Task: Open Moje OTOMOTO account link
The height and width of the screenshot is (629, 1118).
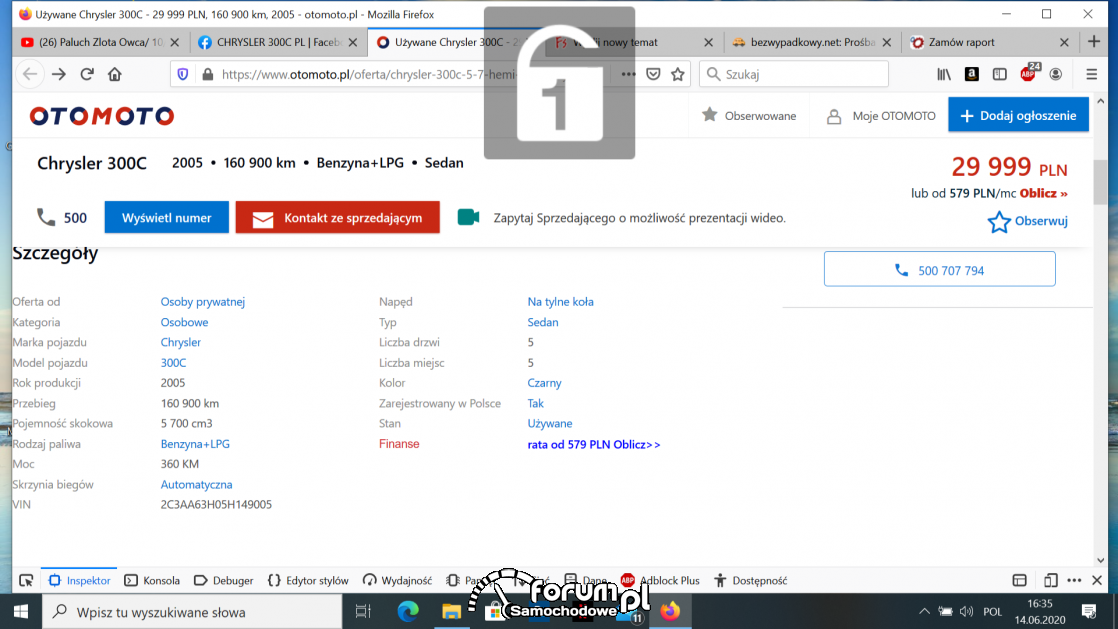Action: [881, 116]
